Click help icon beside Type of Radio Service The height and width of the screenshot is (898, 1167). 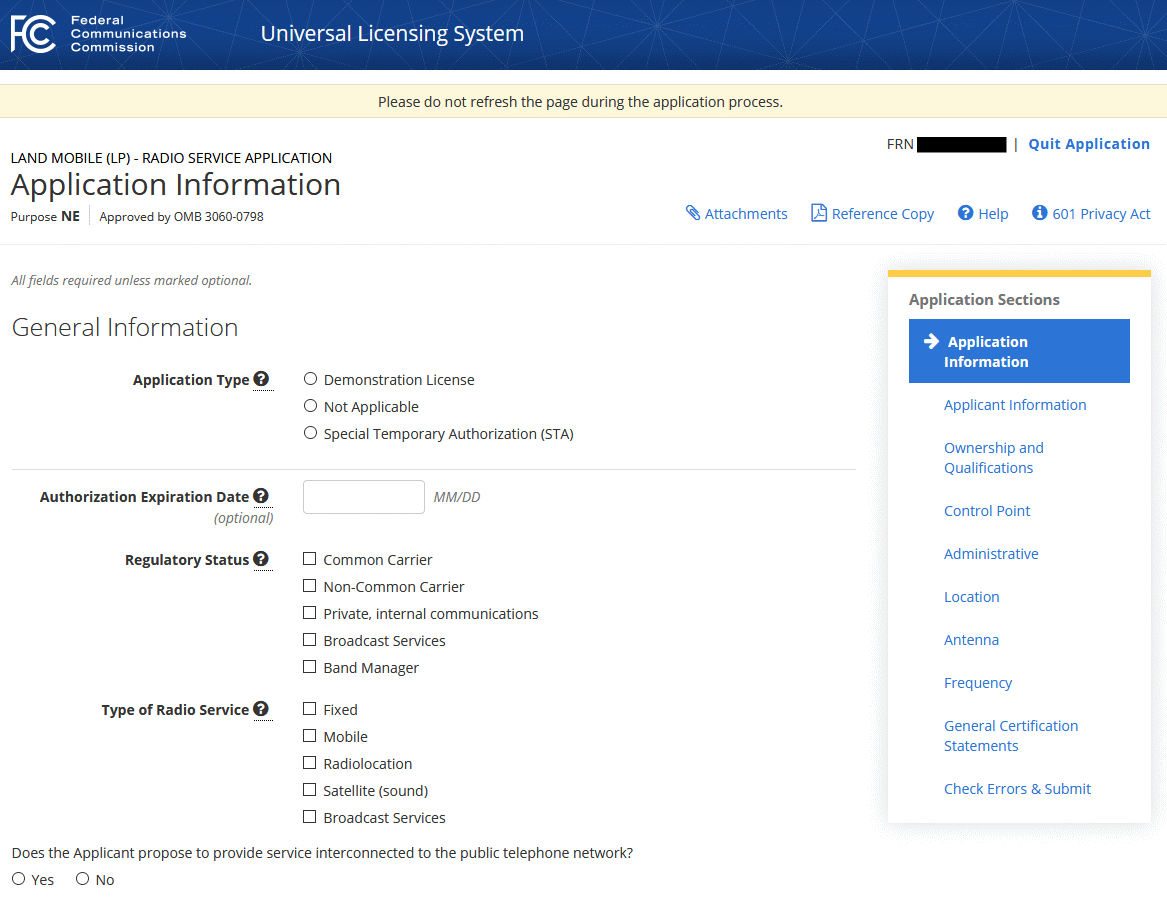click(261, 709)
